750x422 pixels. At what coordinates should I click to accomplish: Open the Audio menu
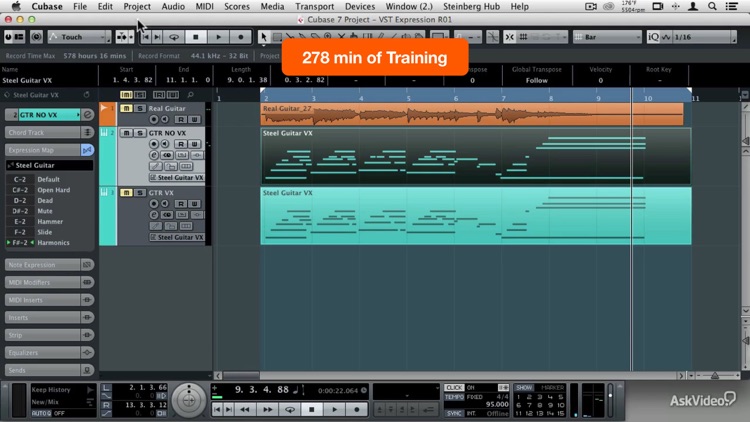(173, 6)
